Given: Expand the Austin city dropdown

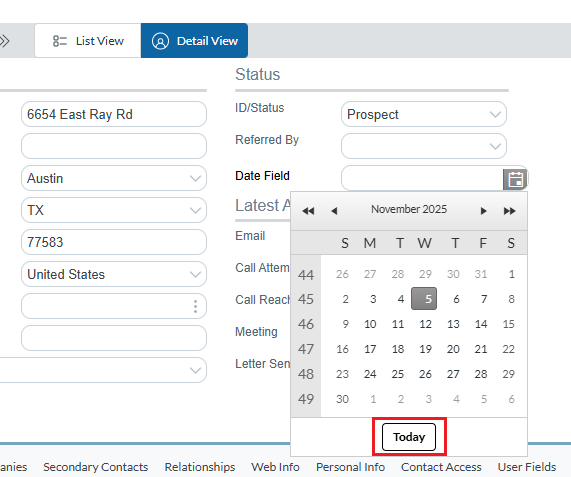Looking at the screenshot, I should [x=195, y=178].
